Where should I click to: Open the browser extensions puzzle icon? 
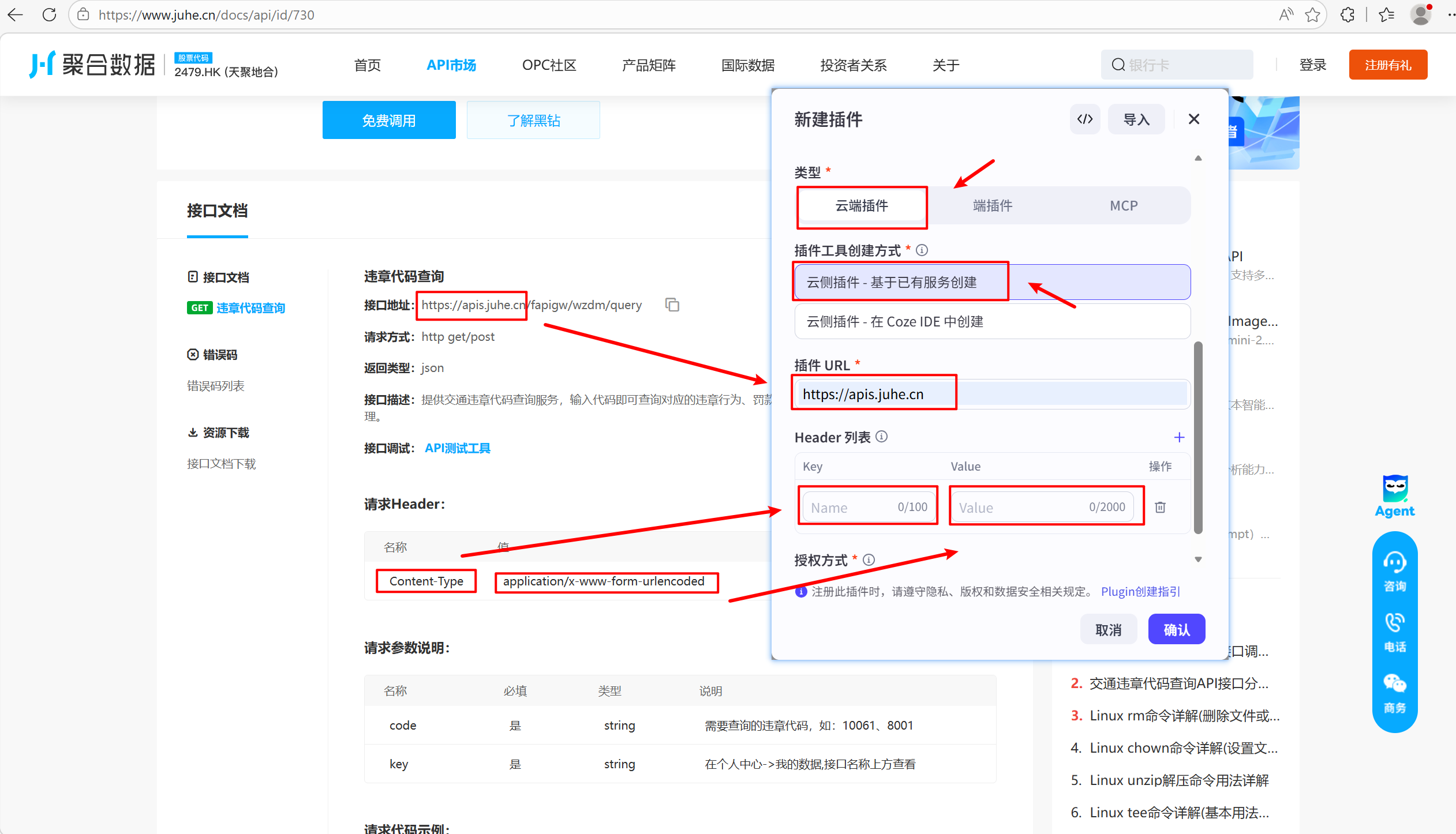[x=1348, y=15]
